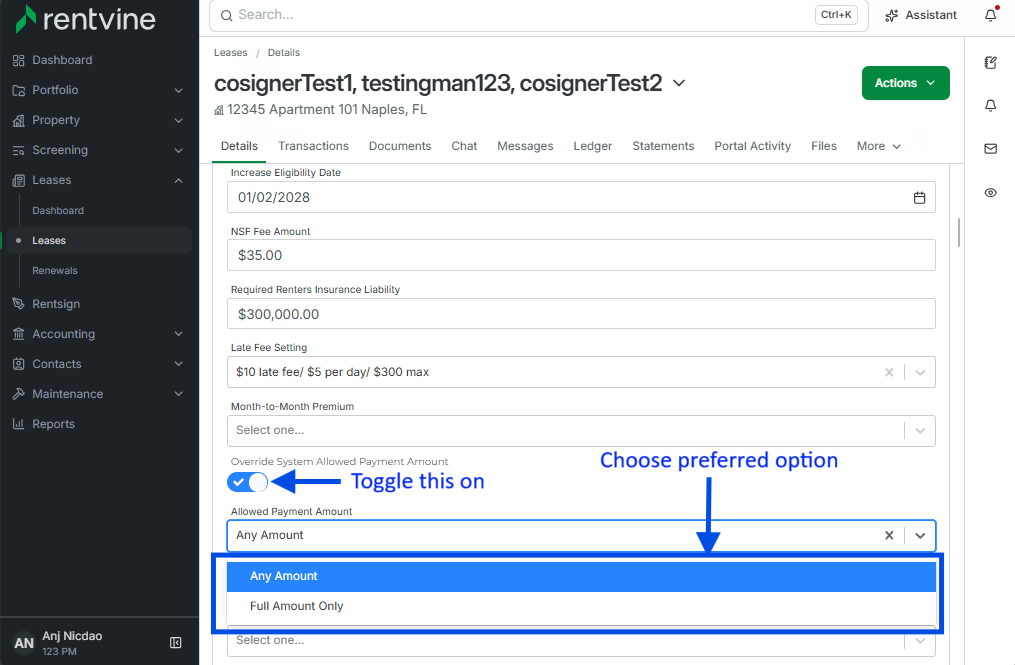Image resolution: width=1015 pixels, height=665 pixels.
Task: Click the bell icon in right rail
Action: pyautogui.click(x=990, y=106)
